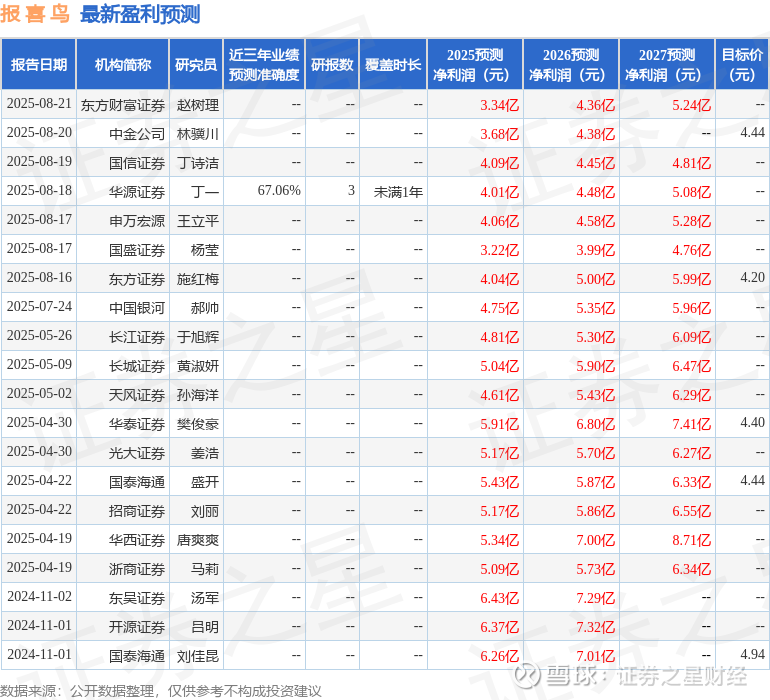Click researcher 赵树理
Screen dimensions: 770x700
click(x=198, y=105)
